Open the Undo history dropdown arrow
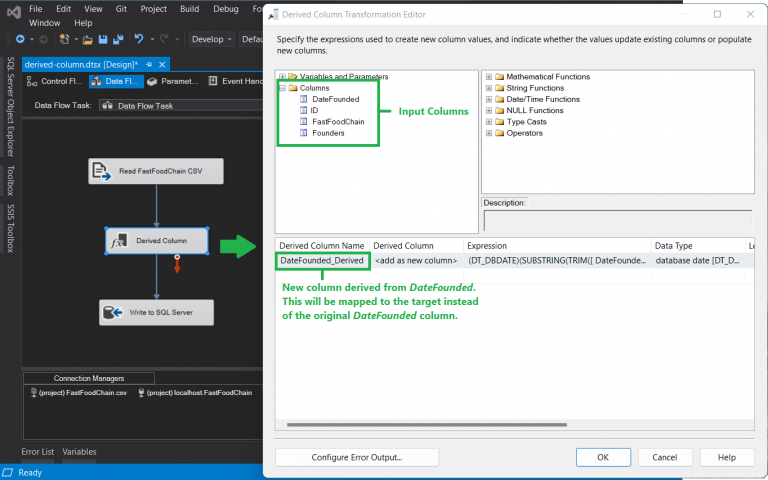This screenshot has height=480, width=768. pyautogui.click(x=152, y=39)
